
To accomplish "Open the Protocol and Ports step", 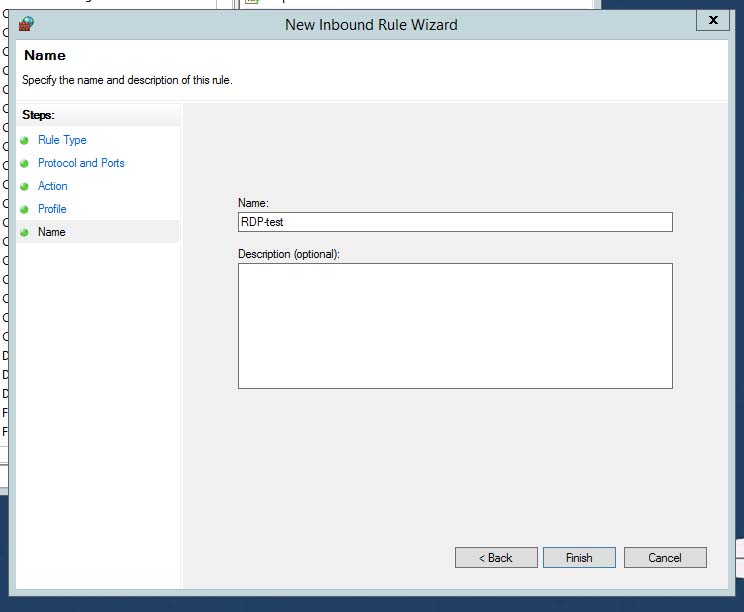I will (x=81, y=163).
